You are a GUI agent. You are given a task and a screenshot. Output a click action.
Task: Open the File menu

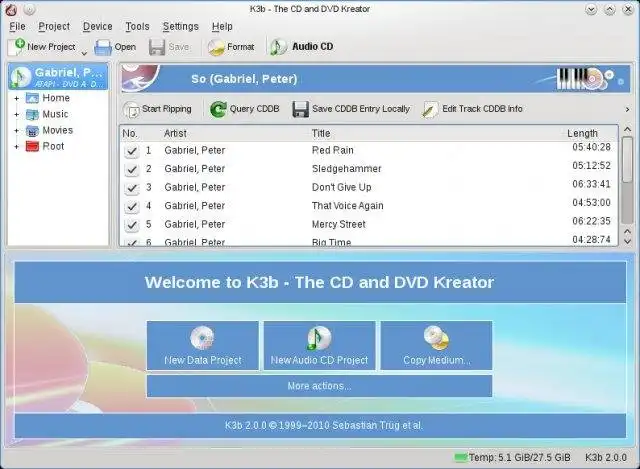pos(17,27)
